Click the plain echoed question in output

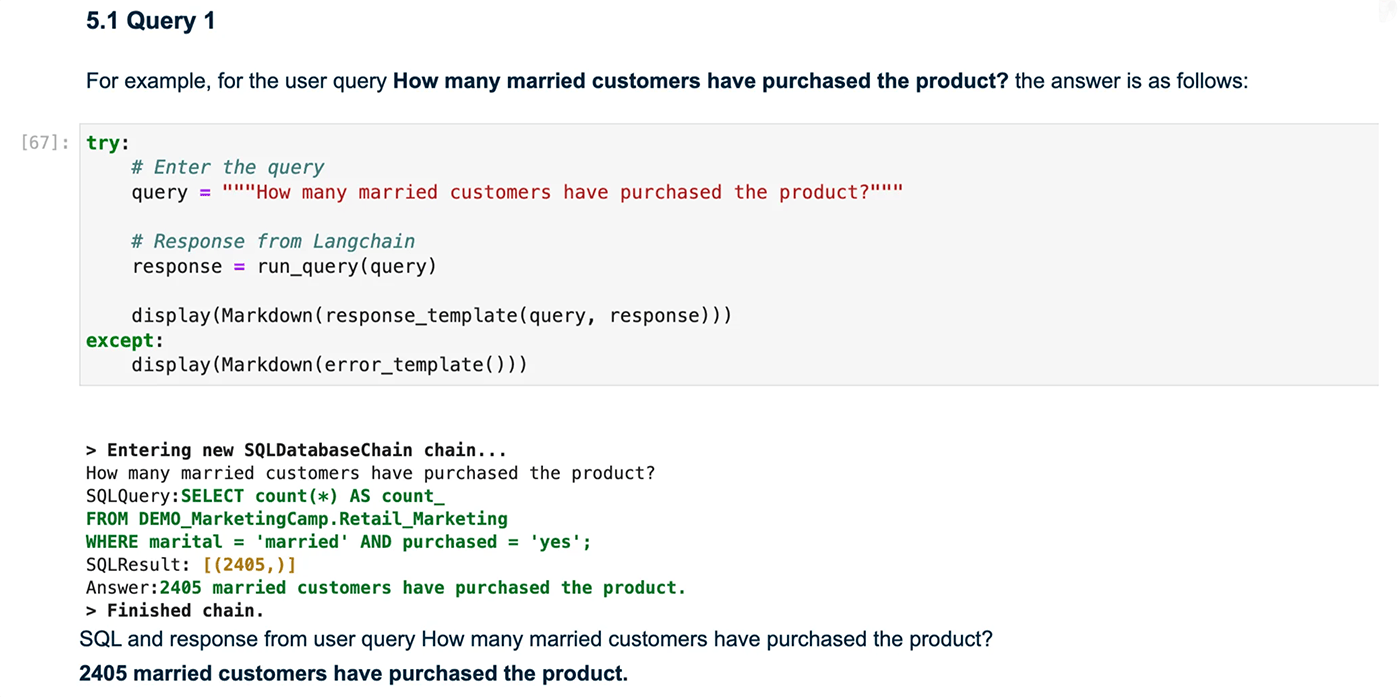[370, 473]
